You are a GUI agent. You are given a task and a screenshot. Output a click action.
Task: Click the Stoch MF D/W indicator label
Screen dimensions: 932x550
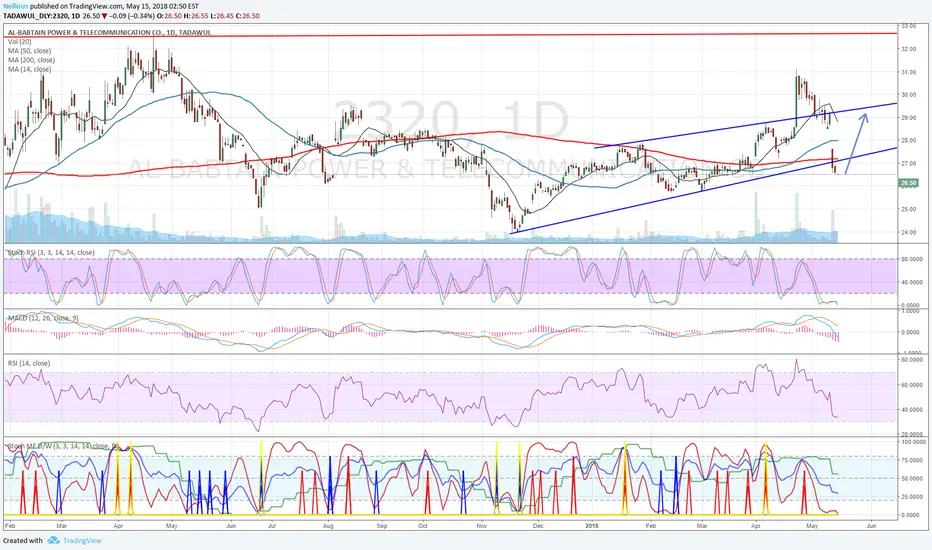pyautogui.click(x=64, y=446)
